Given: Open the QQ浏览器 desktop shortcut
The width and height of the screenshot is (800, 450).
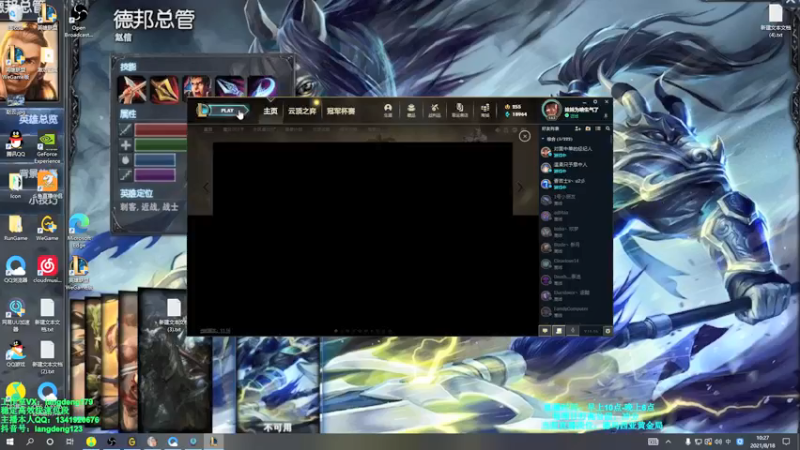Looking at the screenshot, I should pyautogui.click(x=15, y=269).
